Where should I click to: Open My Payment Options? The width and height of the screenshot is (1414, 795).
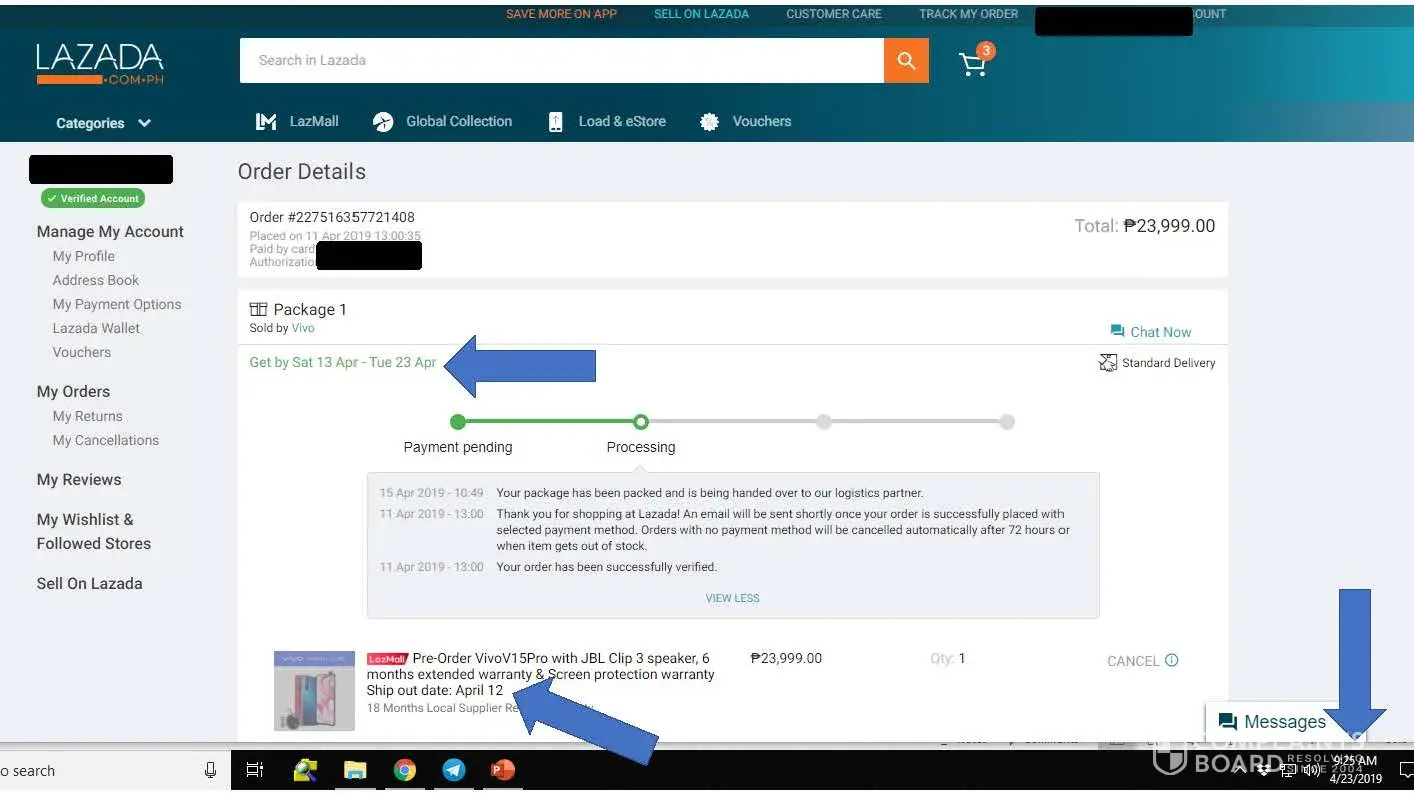[117, 304]
